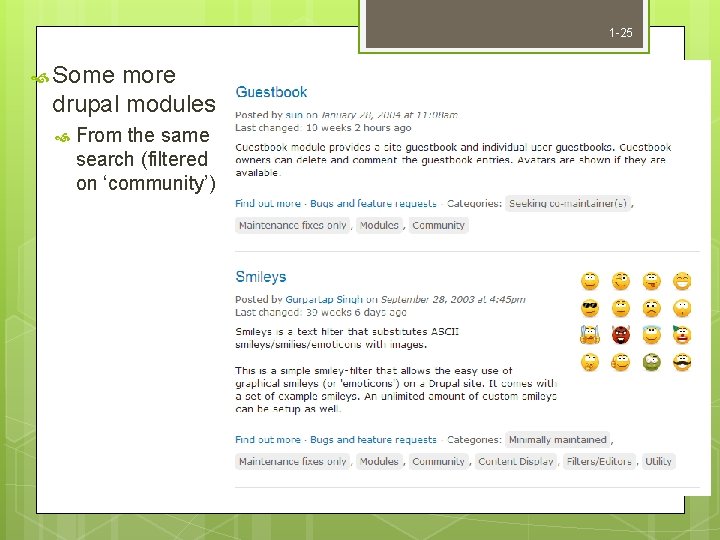Select Guestbook's 'Maintenance fixes only' tag
Viewport: 720px width, 540px height.
point(292,225)
